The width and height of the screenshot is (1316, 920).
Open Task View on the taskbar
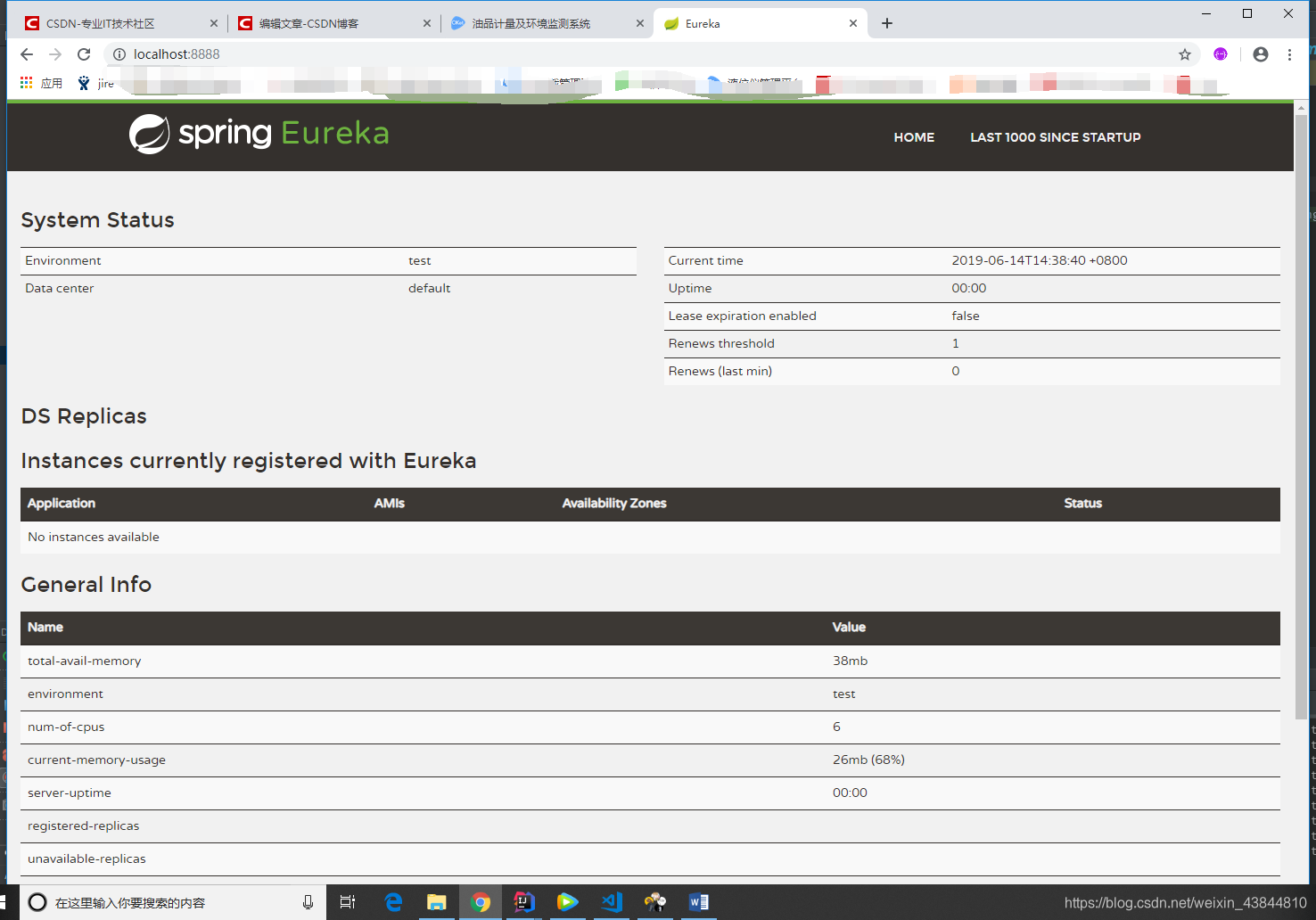(x=348, y=902)
